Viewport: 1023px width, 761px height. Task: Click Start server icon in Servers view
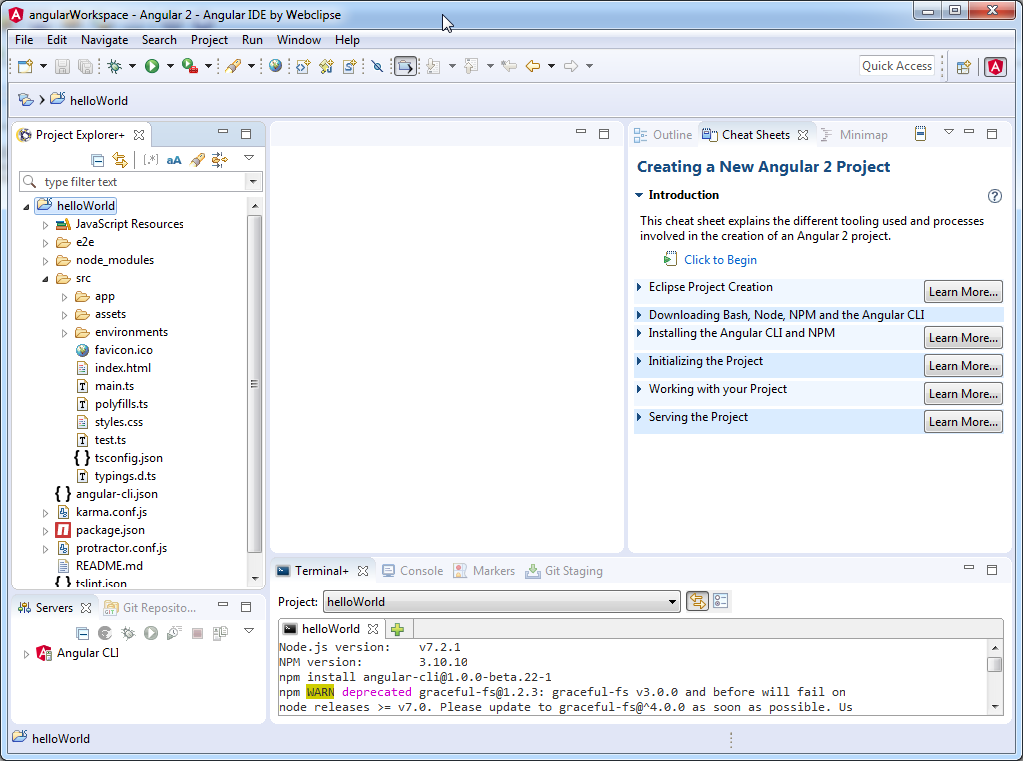pos(151,632)
